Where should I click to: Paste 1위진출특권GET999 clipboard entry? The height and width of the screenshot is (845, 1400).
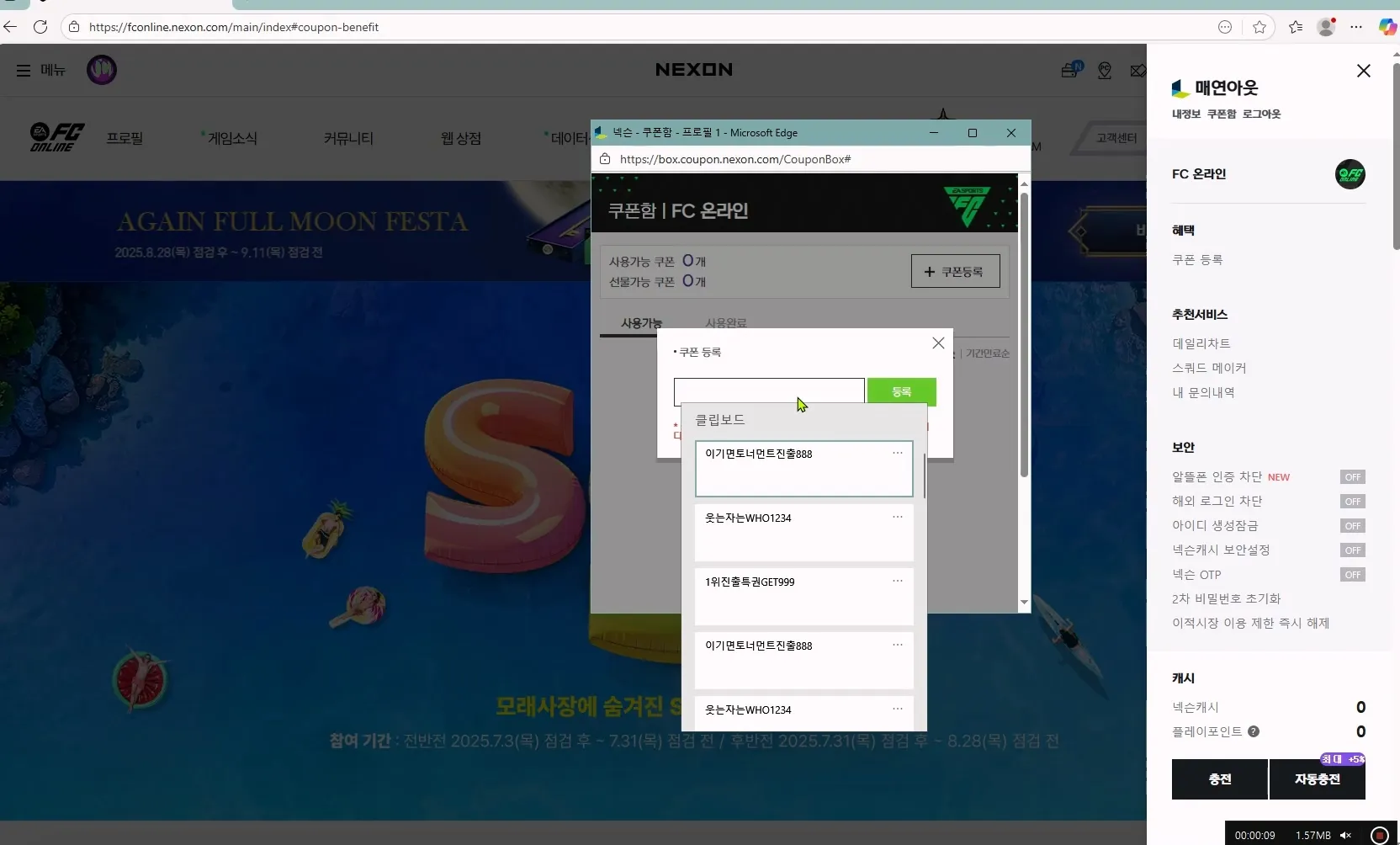point(803,597)
